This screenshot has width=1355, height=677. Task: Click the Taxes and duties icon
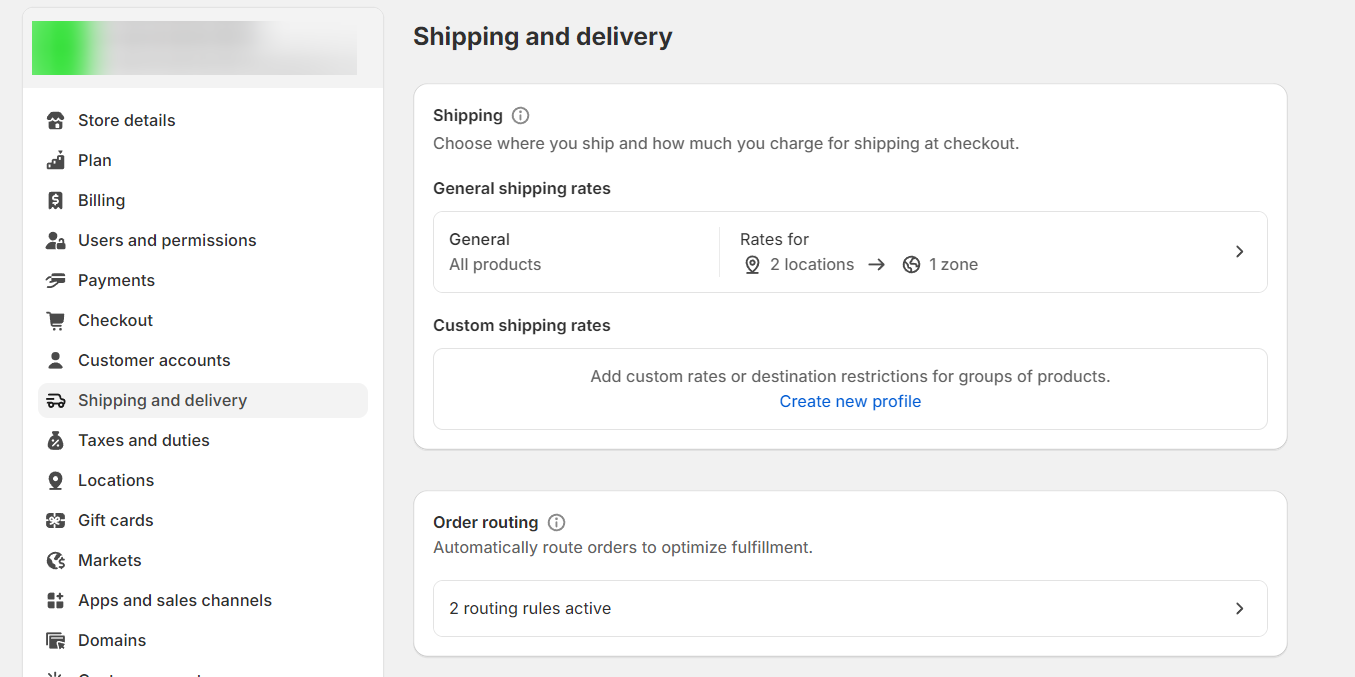click(56, 441)
